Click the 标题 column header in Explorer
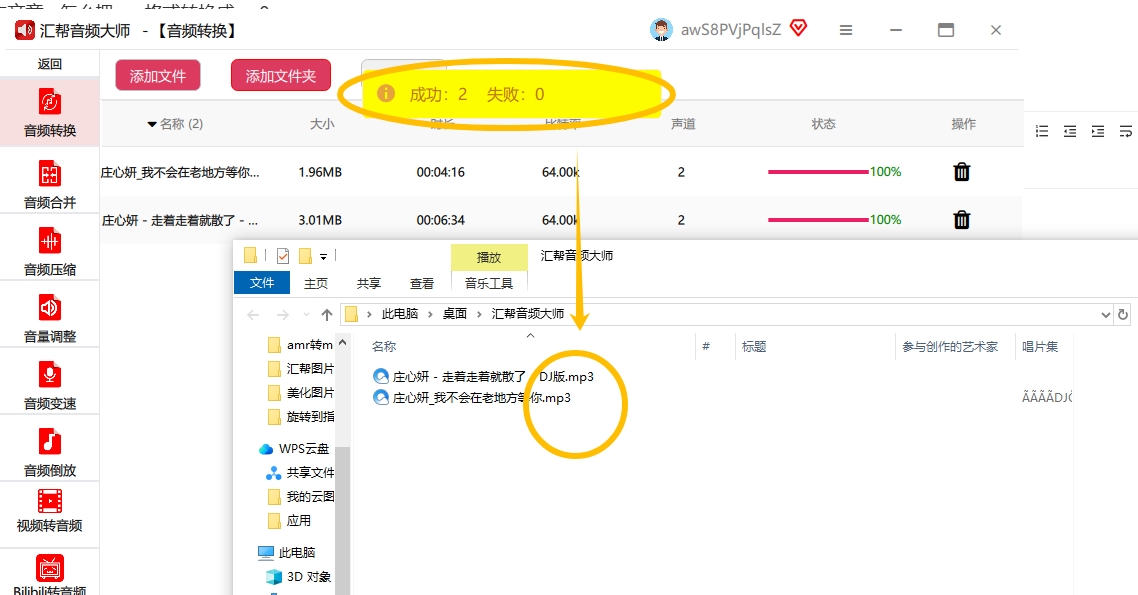 [754, 347]
